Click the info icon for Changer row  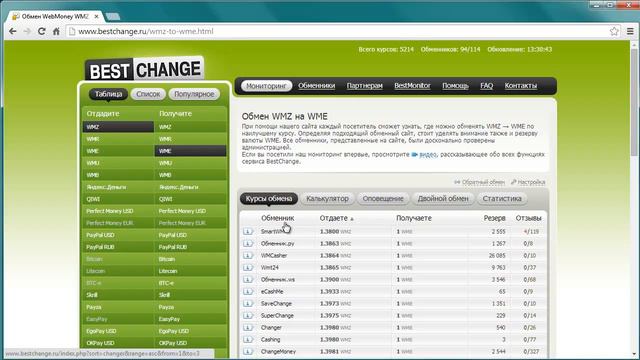point(248,327)
